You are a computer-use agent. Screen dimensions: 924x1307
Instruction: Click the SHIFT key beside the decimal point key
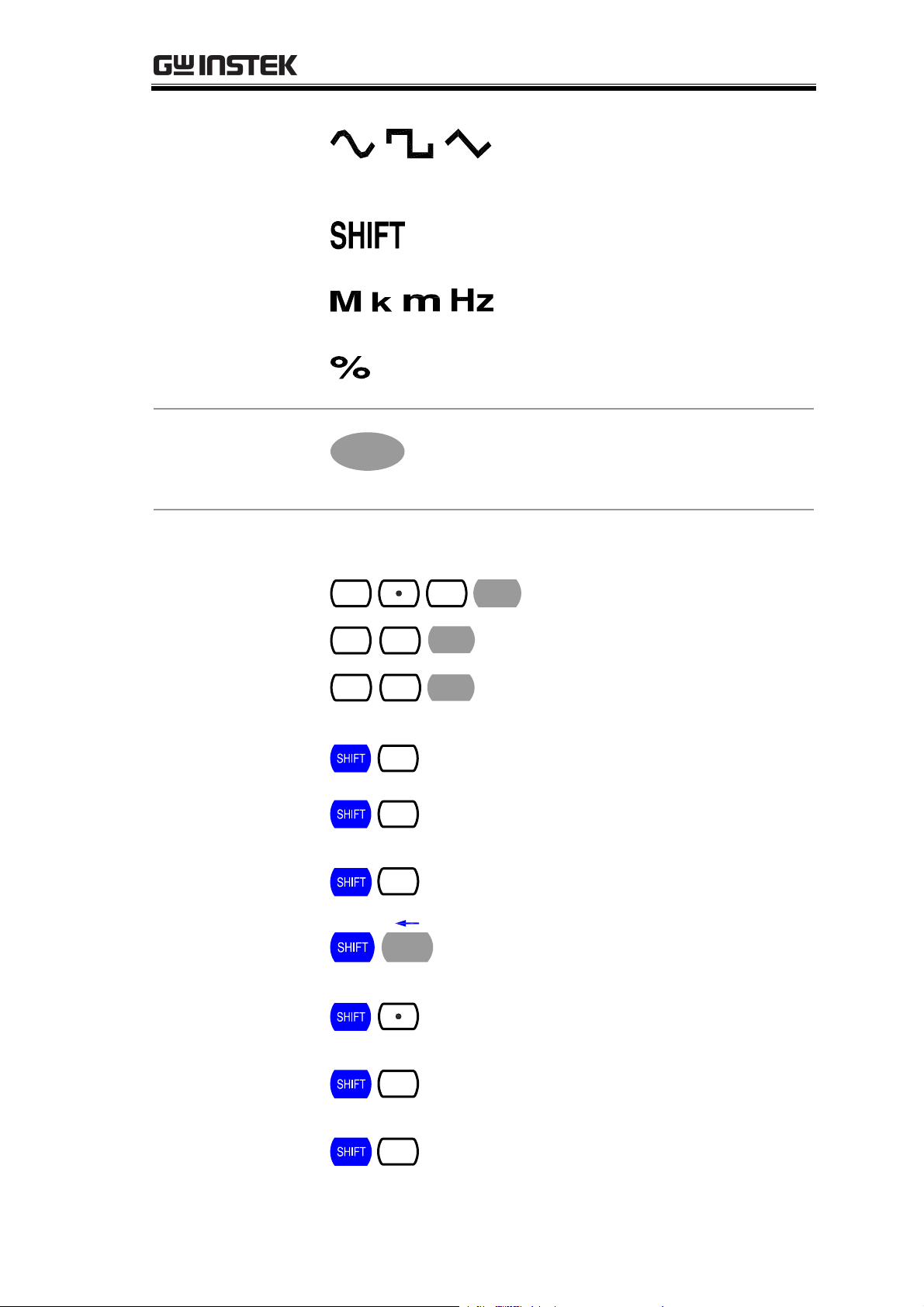(351, 1016)
